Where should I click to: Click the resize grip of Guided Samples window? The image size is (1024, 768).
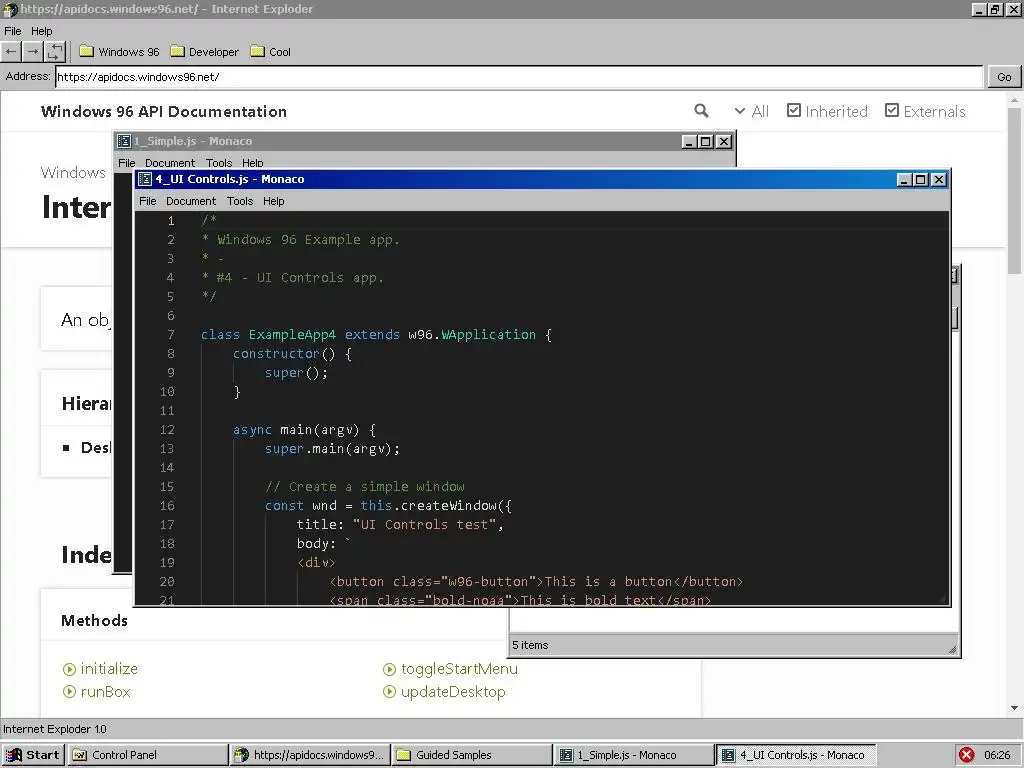point(952,648)
